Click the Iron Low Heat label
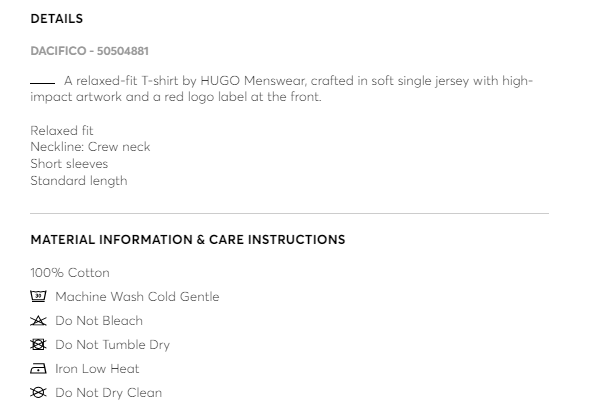 [97, 369]
